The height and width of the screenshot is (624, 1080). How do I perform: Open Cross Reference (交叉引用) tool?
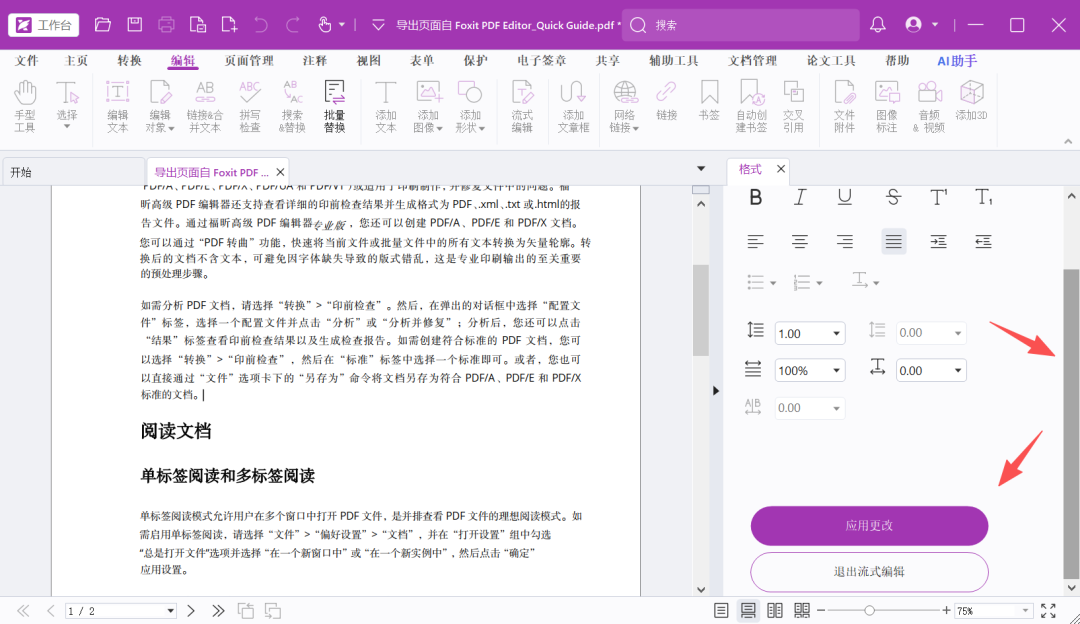pos(793,107)
